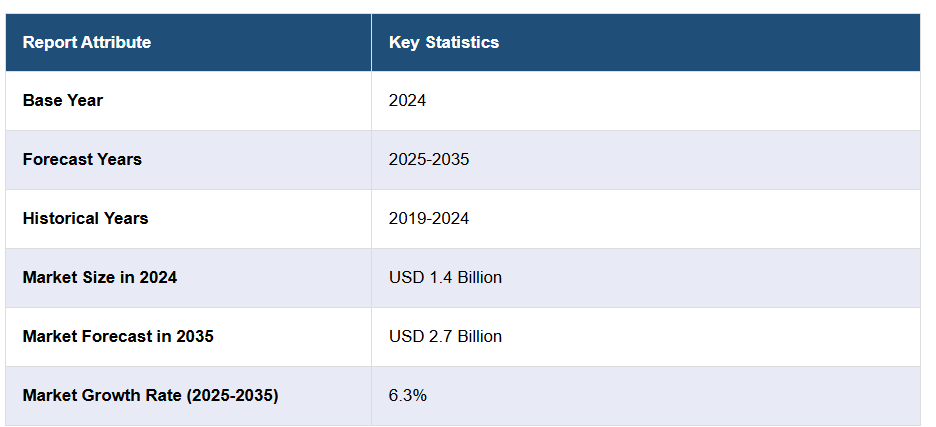Image resolution: width=936 pixels, height=427 pixels.
Task: Click the Key Statistics column header
Action: point(444,42)
